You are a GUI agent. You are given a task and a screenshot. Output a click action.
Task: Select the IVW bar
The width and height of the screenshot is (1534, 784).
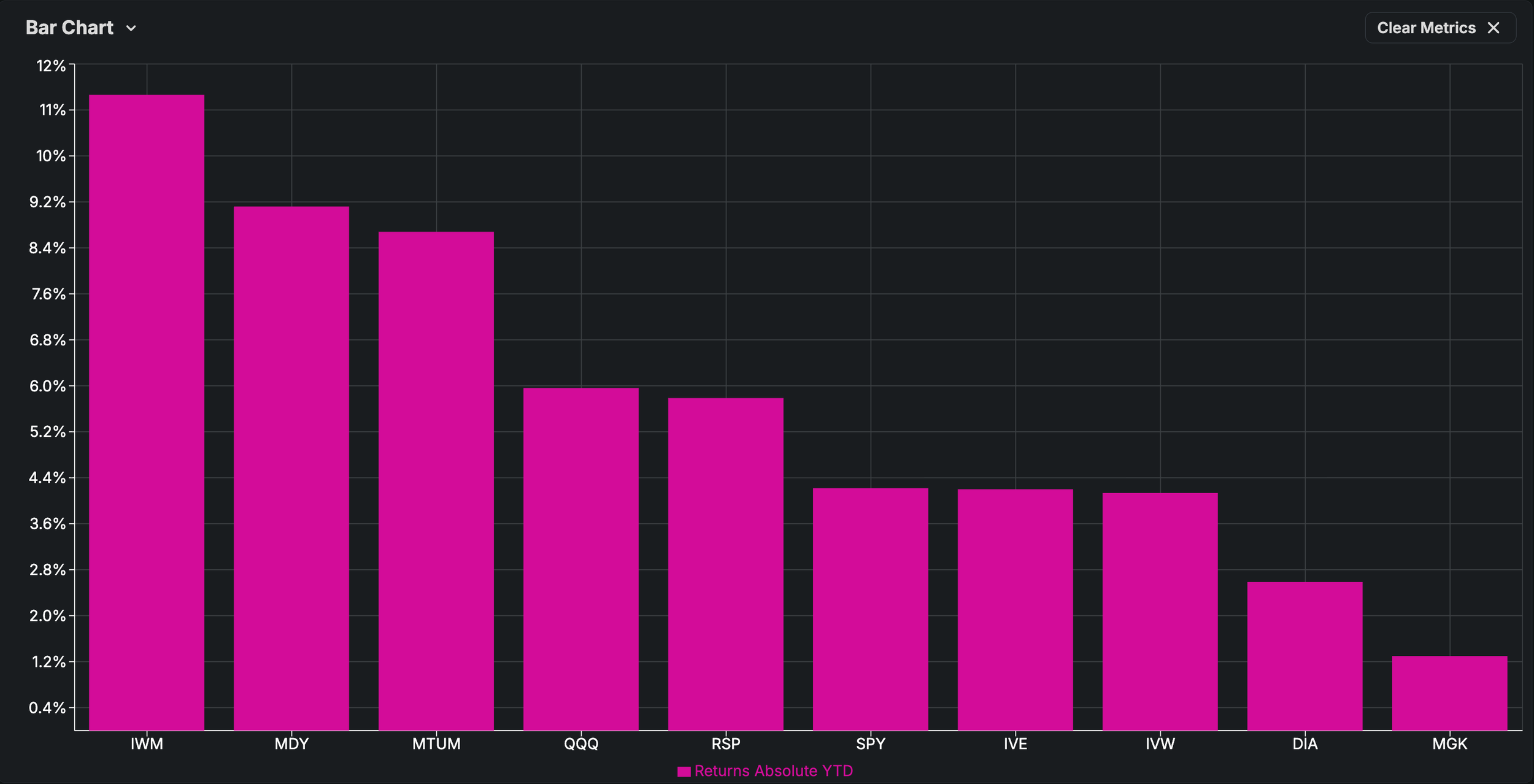tap(1160, 612)
